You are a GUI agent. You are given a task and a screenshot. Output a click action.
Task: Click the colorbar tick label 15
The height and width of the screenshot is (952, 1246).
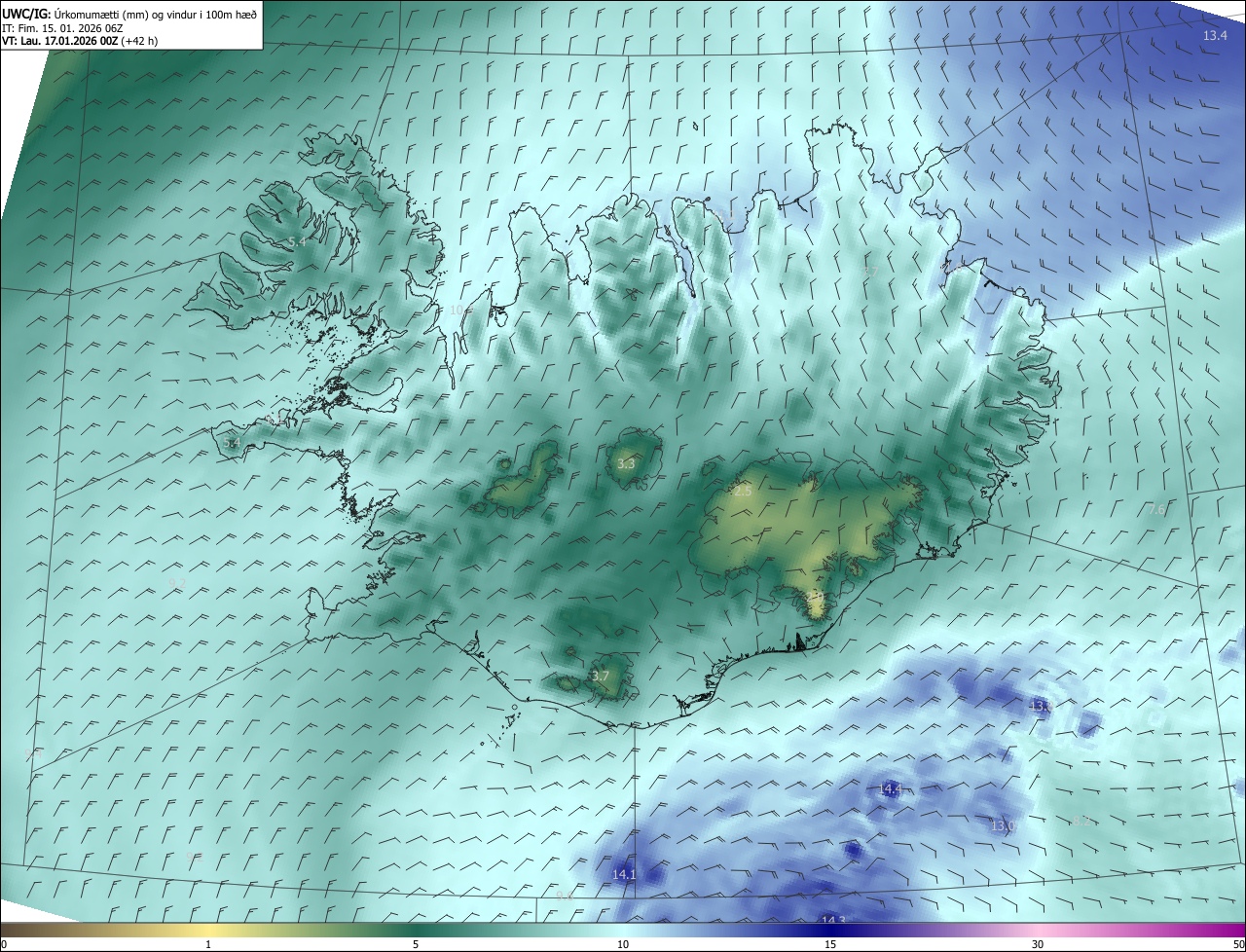(x=830, y=944)
